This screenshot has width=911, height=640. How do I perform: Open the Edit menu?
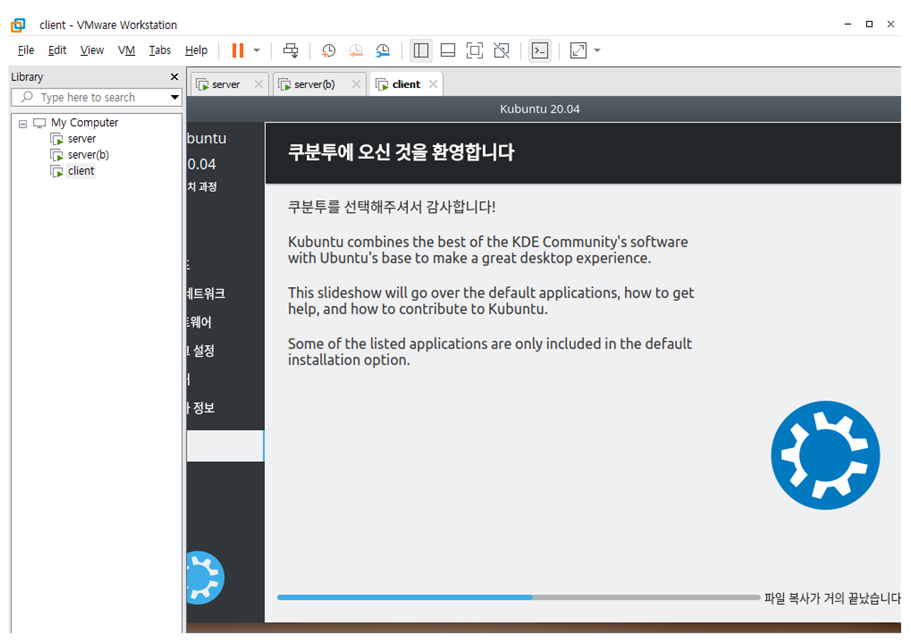[x=57, y=51]
